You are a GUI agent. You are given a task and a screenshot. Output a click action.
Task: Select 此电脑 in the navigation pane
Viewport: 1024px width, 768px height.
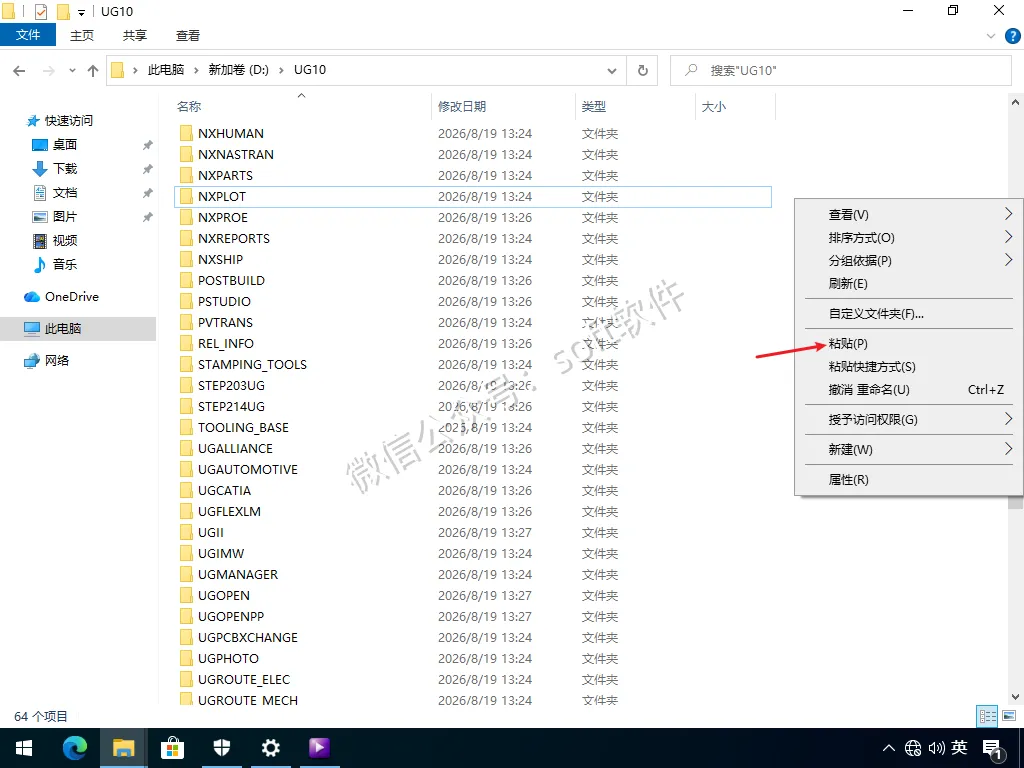63,328
